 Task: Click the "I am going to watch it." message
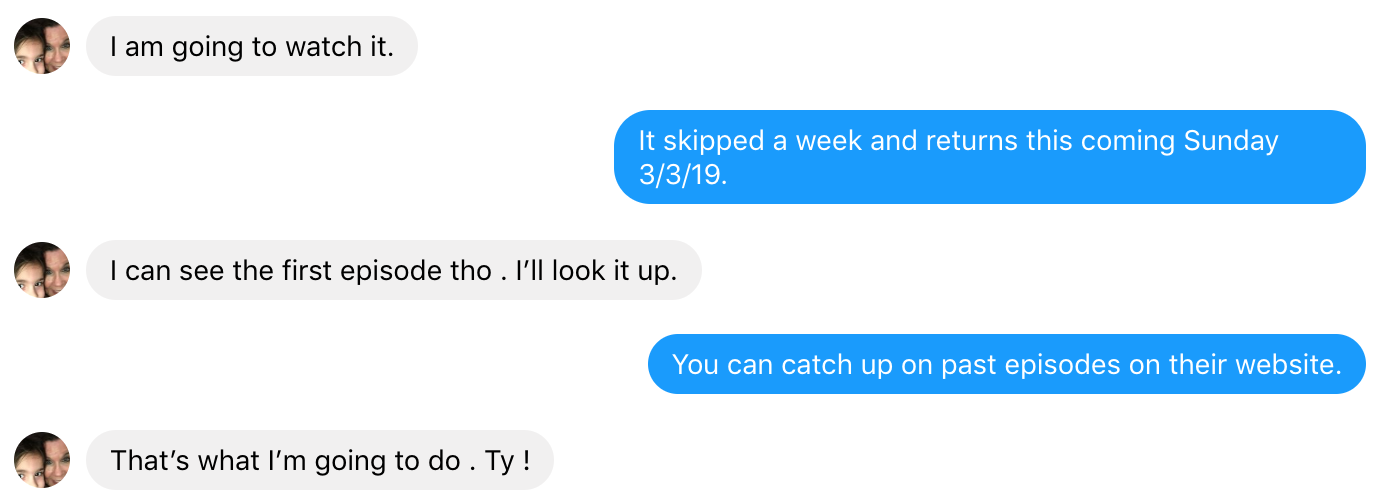pyautogui.click(x=251, y=47)
